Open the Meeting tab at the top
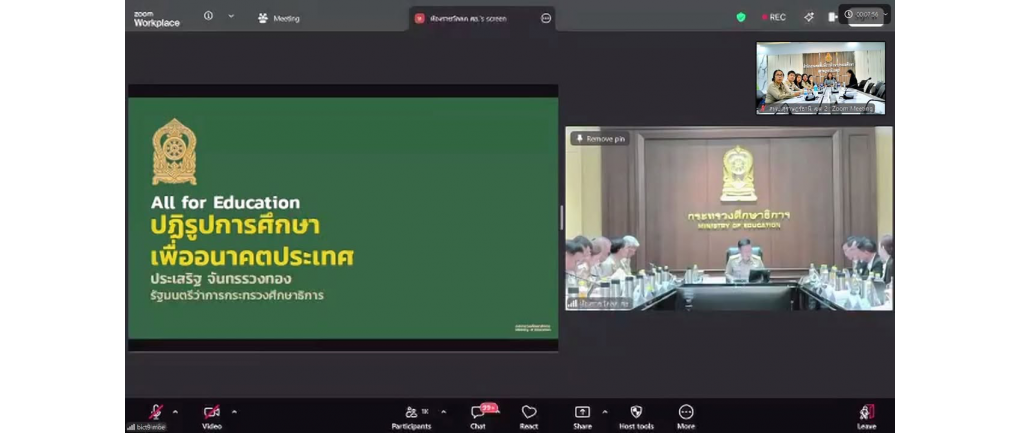This screenshot has height=433, width=1020. pyautogui.click(x=279, y=18)
